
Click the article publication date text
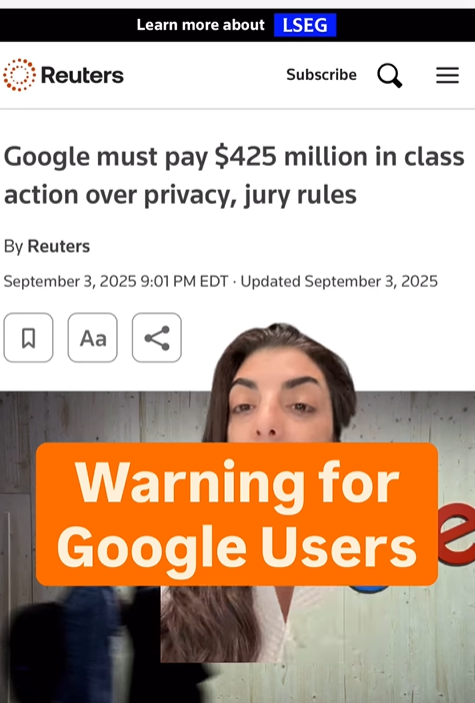coord(116,282)
